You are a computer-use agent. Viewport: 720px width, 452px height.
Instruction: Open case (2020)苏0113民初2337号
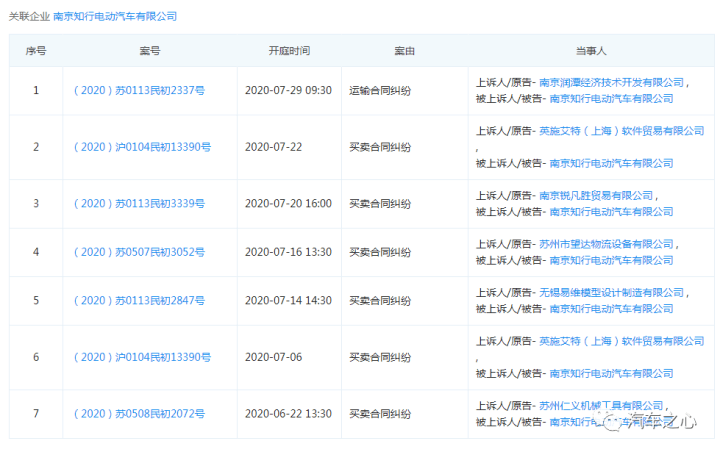tap(139, 90)
